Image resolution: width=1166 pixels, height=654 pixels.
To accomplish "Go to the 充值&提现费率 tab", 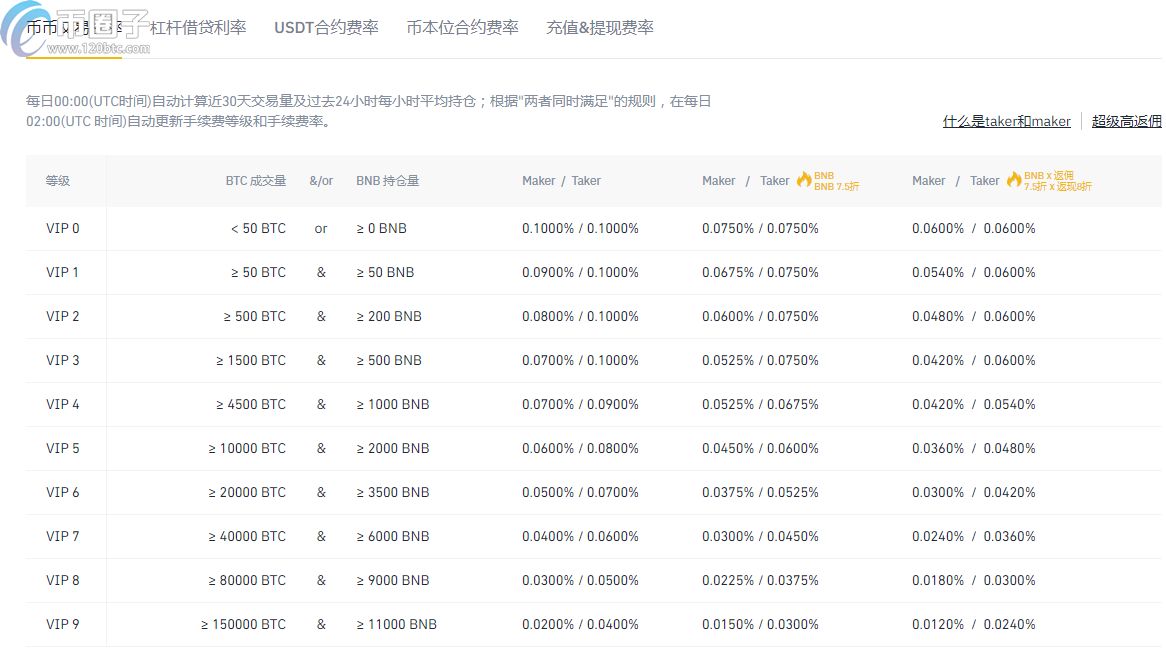I will [600, 28].
